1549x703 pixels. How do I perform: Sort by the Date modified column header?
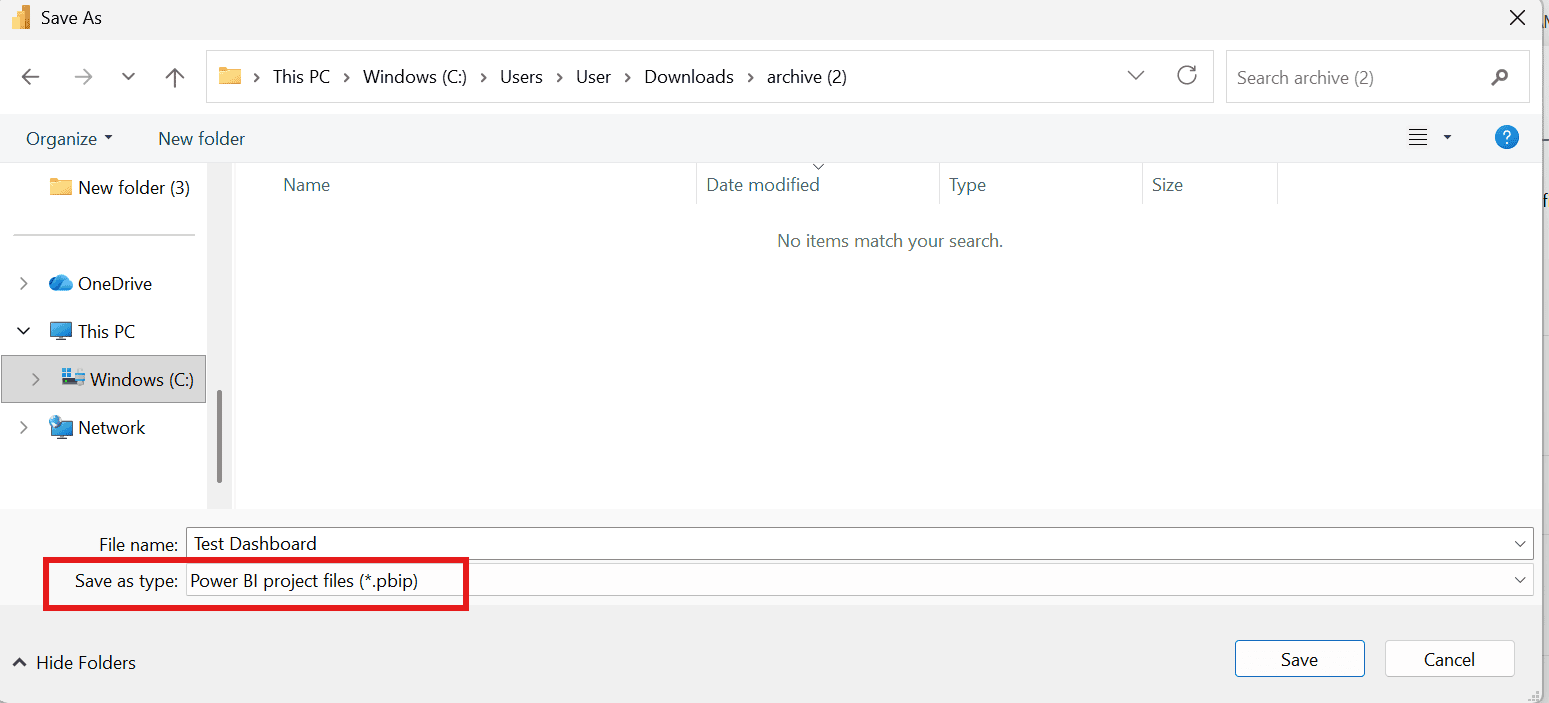(x=762, y=185)
